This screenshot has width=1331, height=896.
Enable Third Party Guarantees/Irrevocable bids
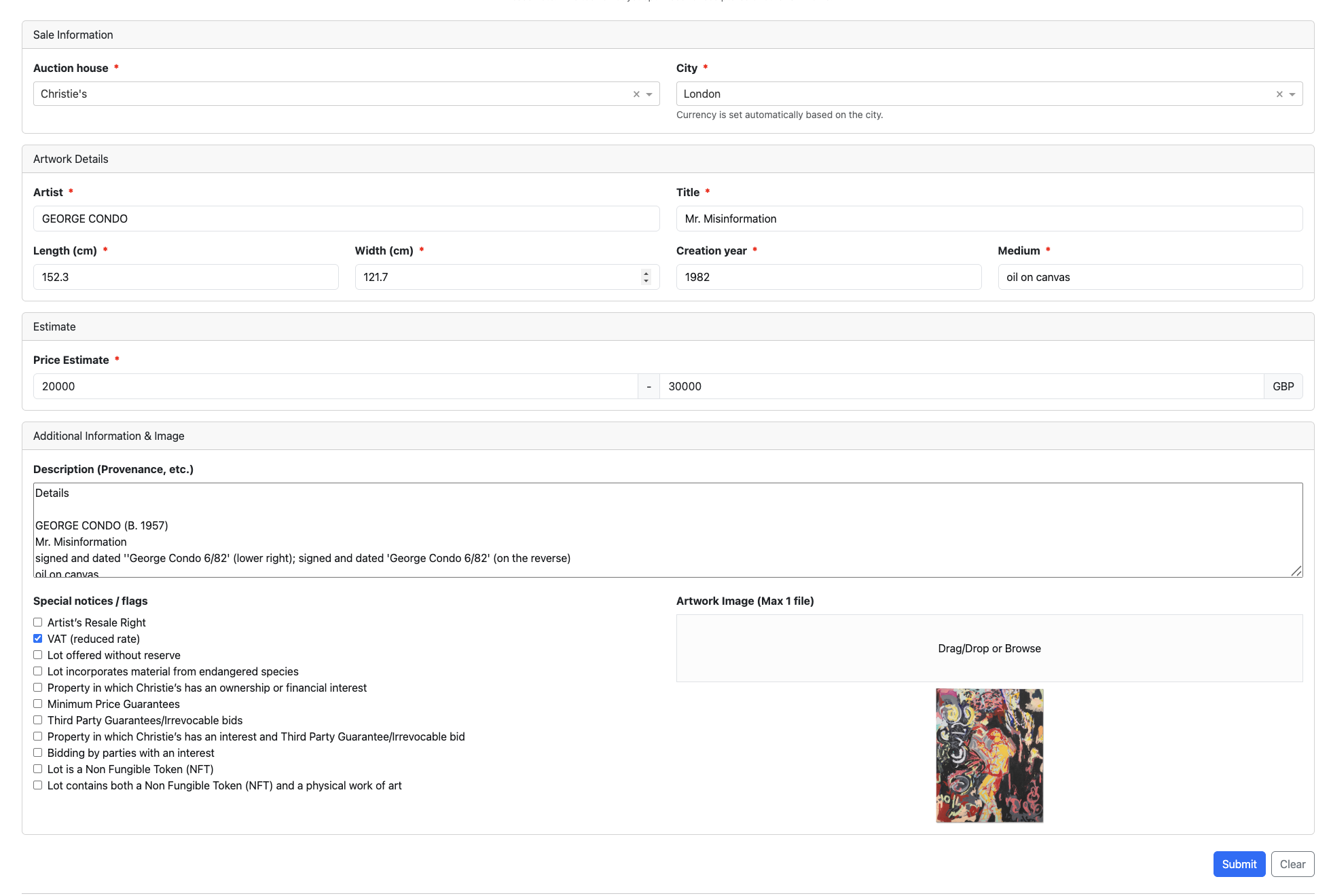[37, 720]
